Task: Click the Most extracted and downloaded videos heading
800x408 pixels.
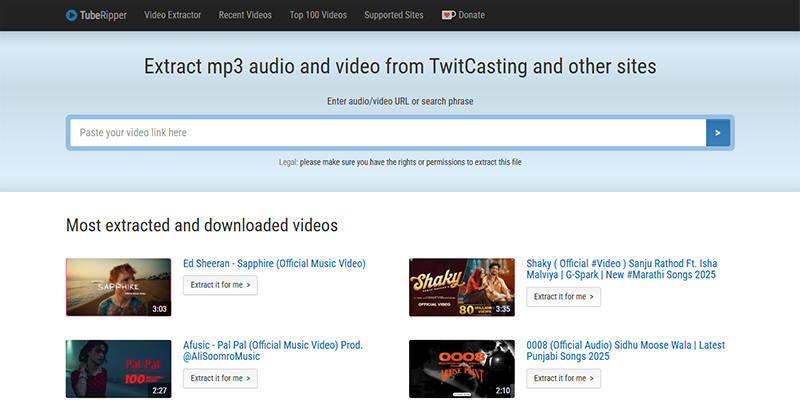Action: 202,225
